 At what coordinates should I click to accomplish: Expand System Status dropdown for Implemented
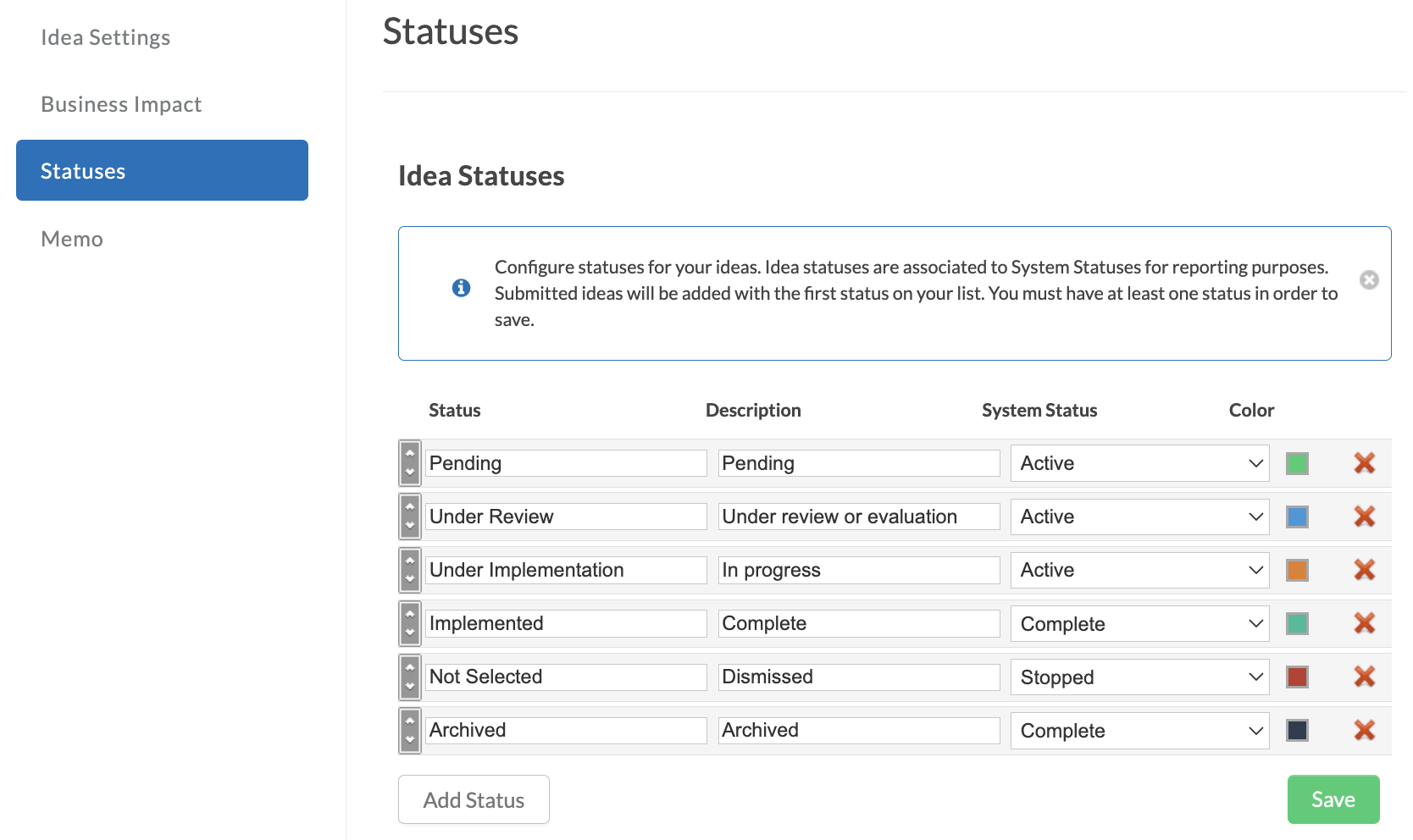(x=1139, y=624)
